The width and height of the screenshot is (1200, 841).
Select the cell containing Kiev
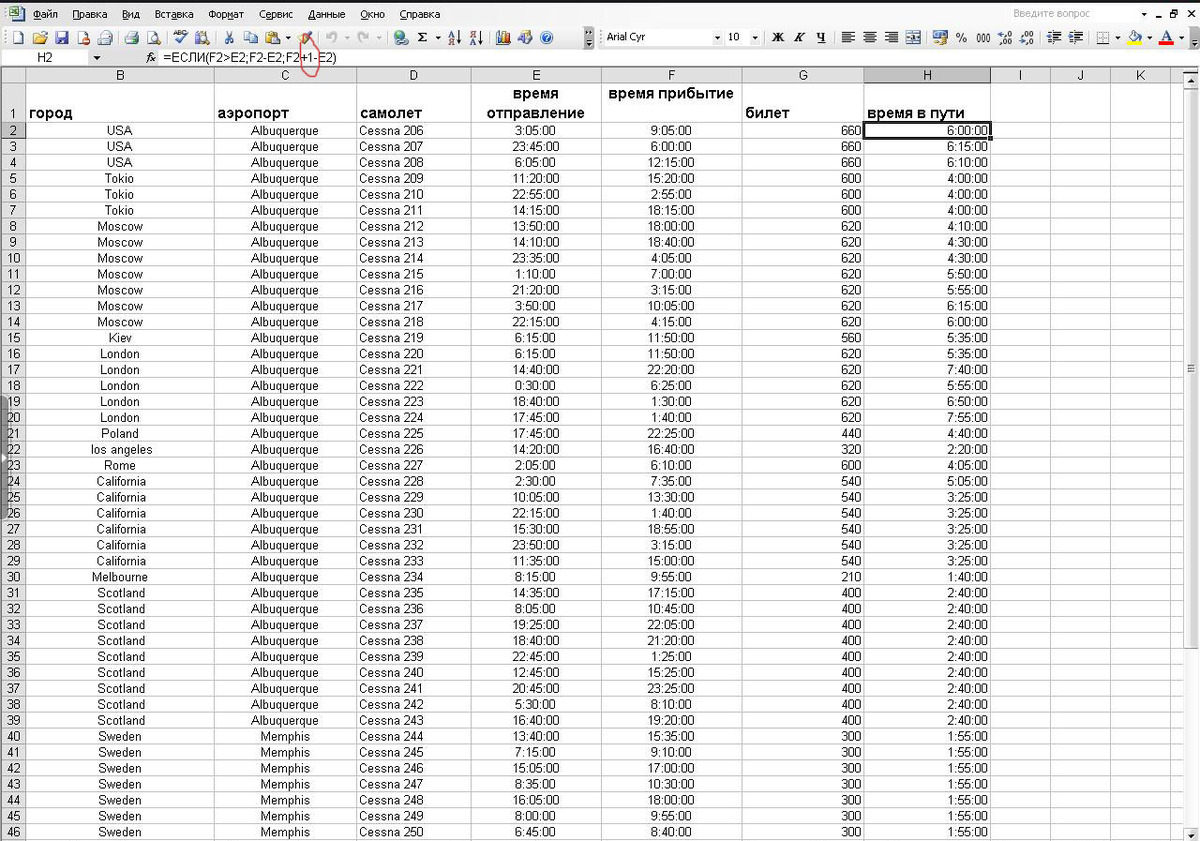coord(120,338)
